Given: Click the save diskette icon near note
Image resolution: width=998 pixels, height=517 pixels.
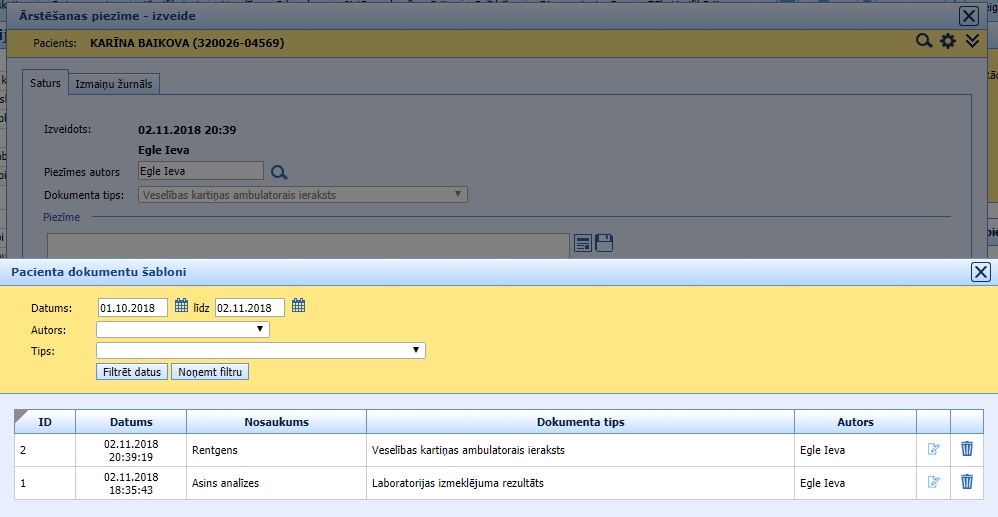Looking at the screenshot, I should (604, 242).
